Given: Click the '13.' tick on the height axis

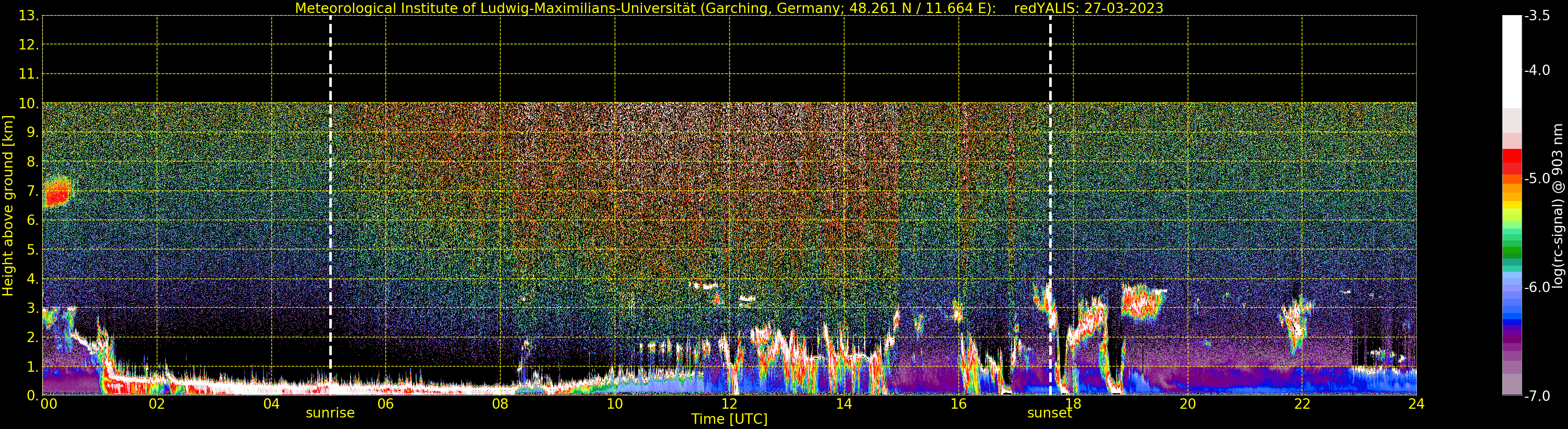Looking at the screenshot, I should point(29,16).
